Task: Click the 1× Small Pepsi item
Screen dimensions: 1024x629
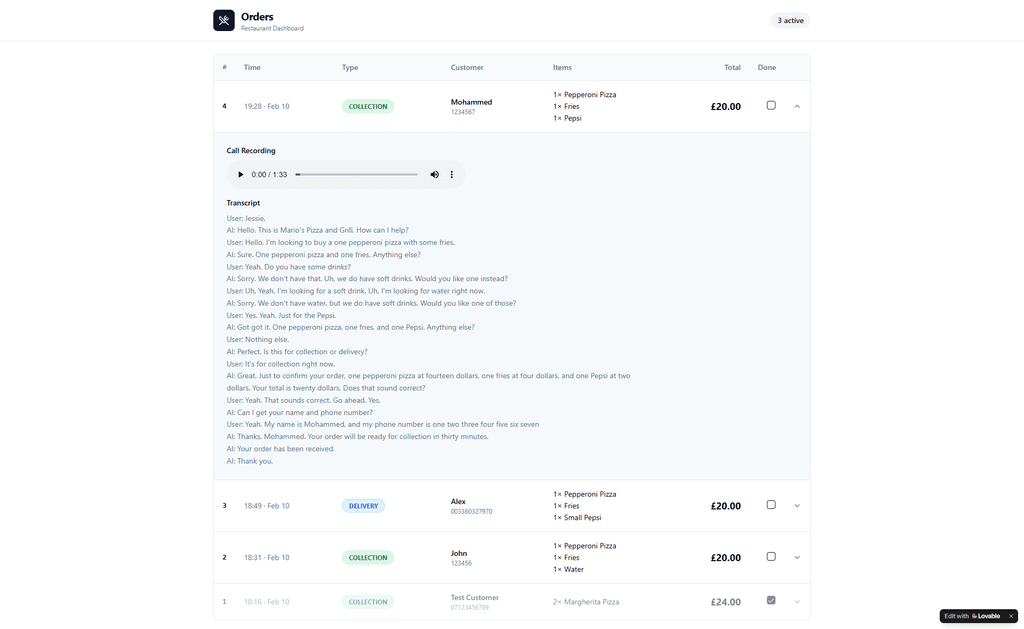Action: click(x=577, y=518)
